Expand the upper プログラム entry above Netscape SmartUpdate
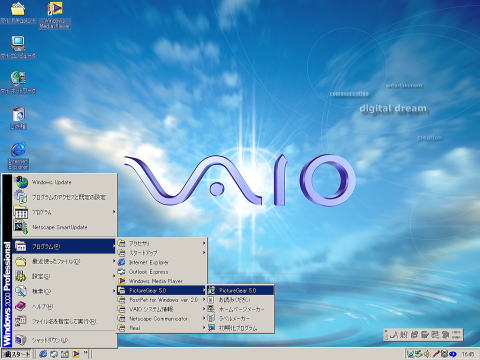480x360 pixels. point(65,212)
